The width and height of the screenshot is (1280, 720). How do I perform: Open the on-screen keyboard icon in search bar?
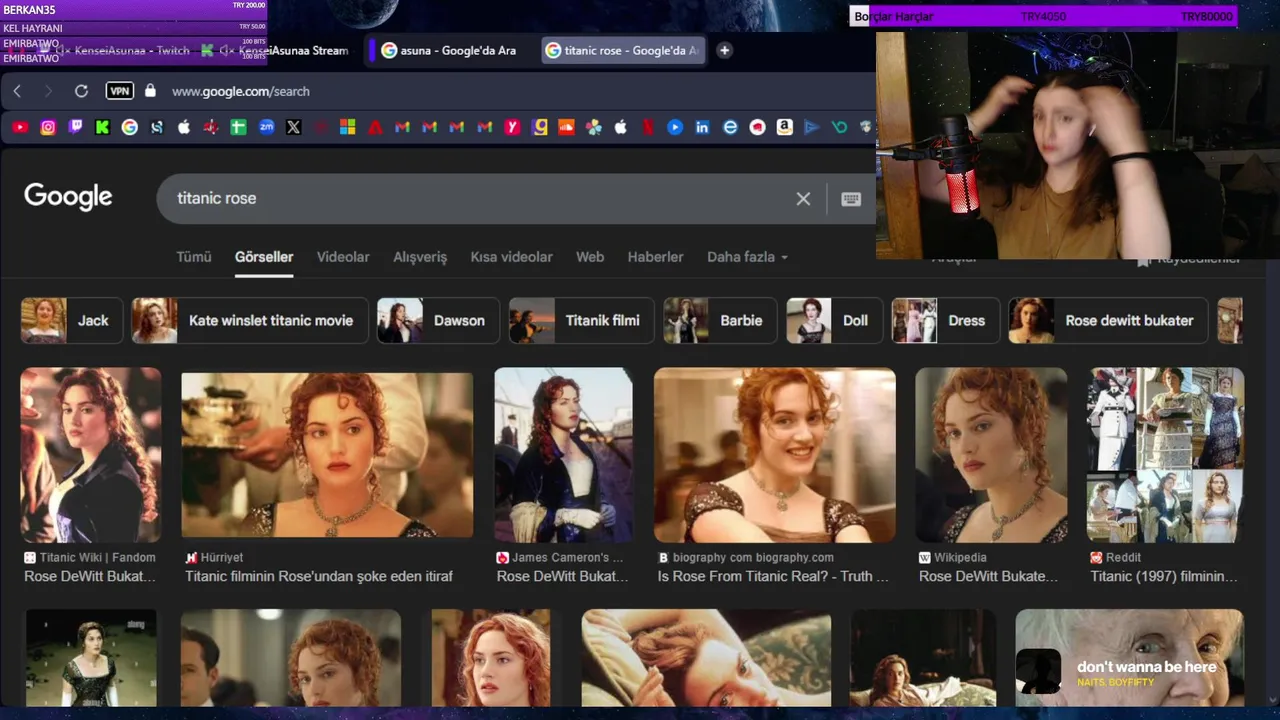tap(851, 198)
